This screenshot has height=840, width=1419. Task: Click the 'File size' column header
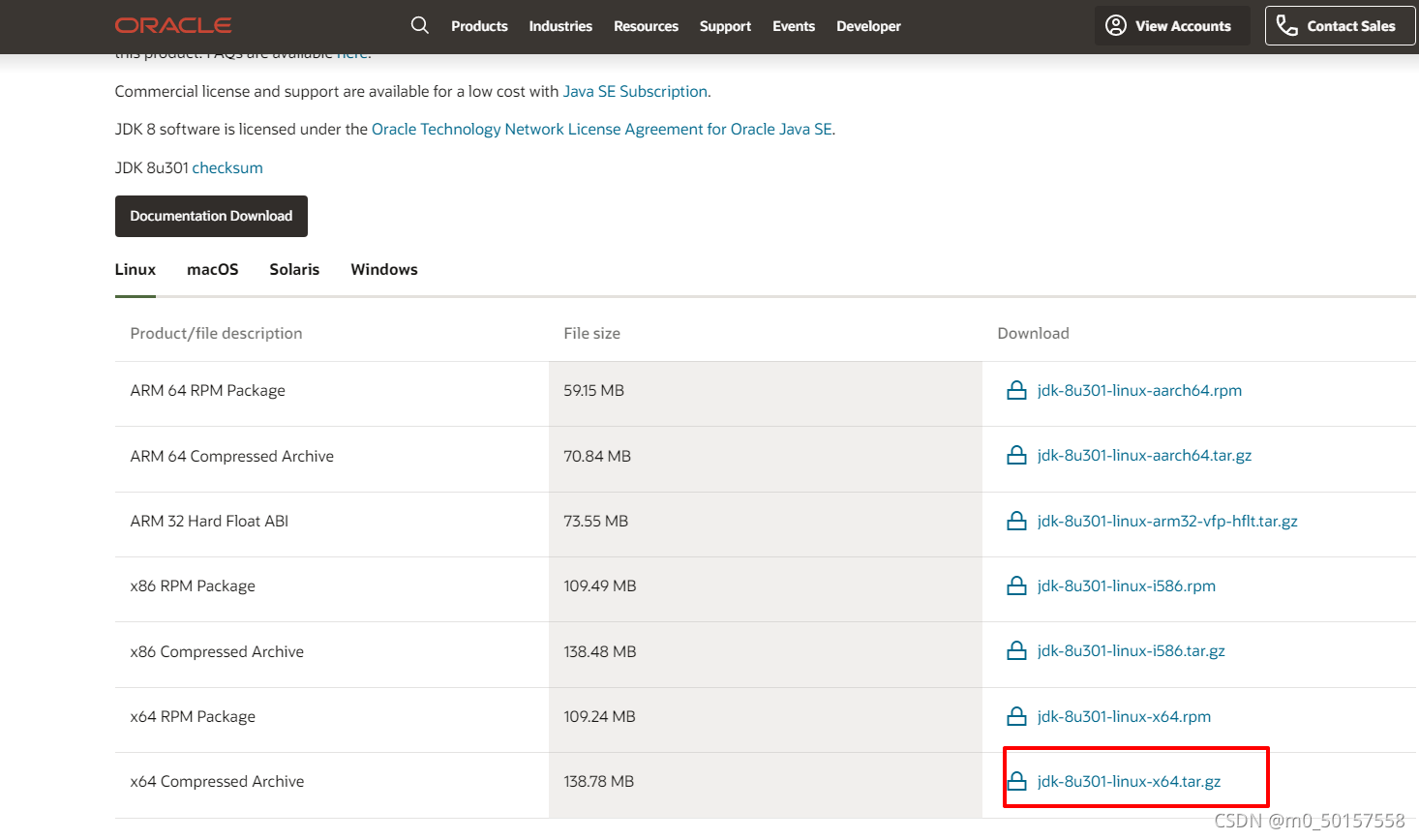coord(592,333)
